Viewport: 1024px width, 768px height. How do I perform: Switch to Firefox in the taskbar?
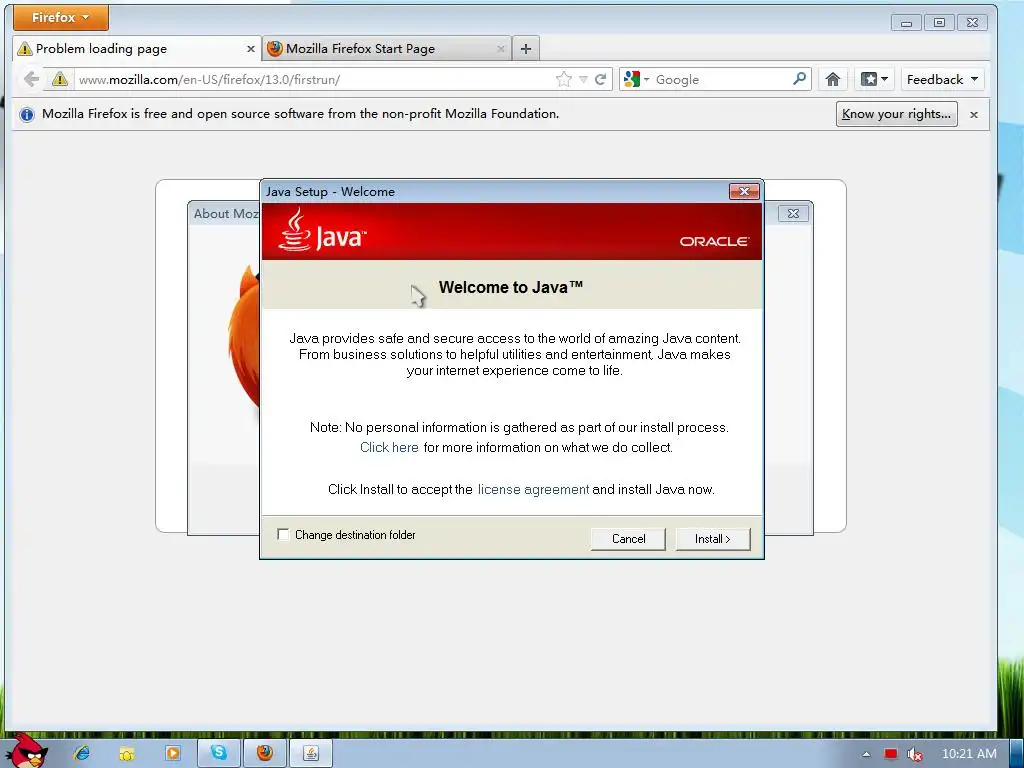tap(264, 753)
